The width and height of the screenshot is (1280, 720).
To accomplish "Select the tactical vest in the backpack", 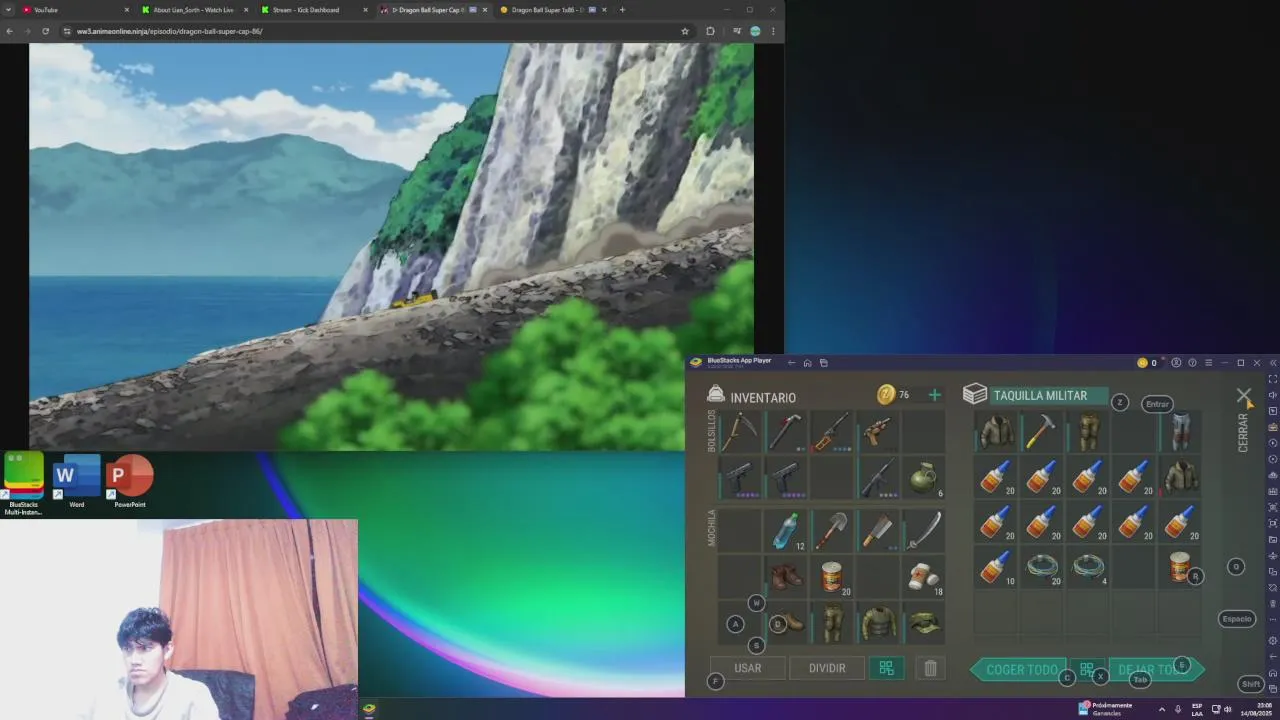I will pos(878,623).
